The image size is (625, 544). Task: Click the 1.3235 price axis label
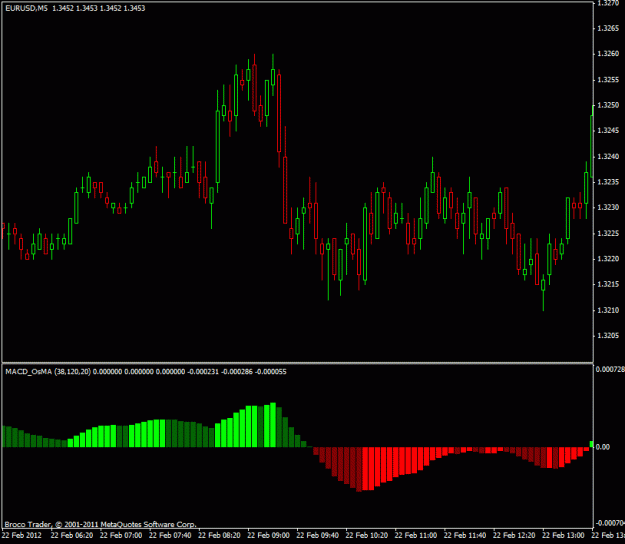tap(608, 182)
